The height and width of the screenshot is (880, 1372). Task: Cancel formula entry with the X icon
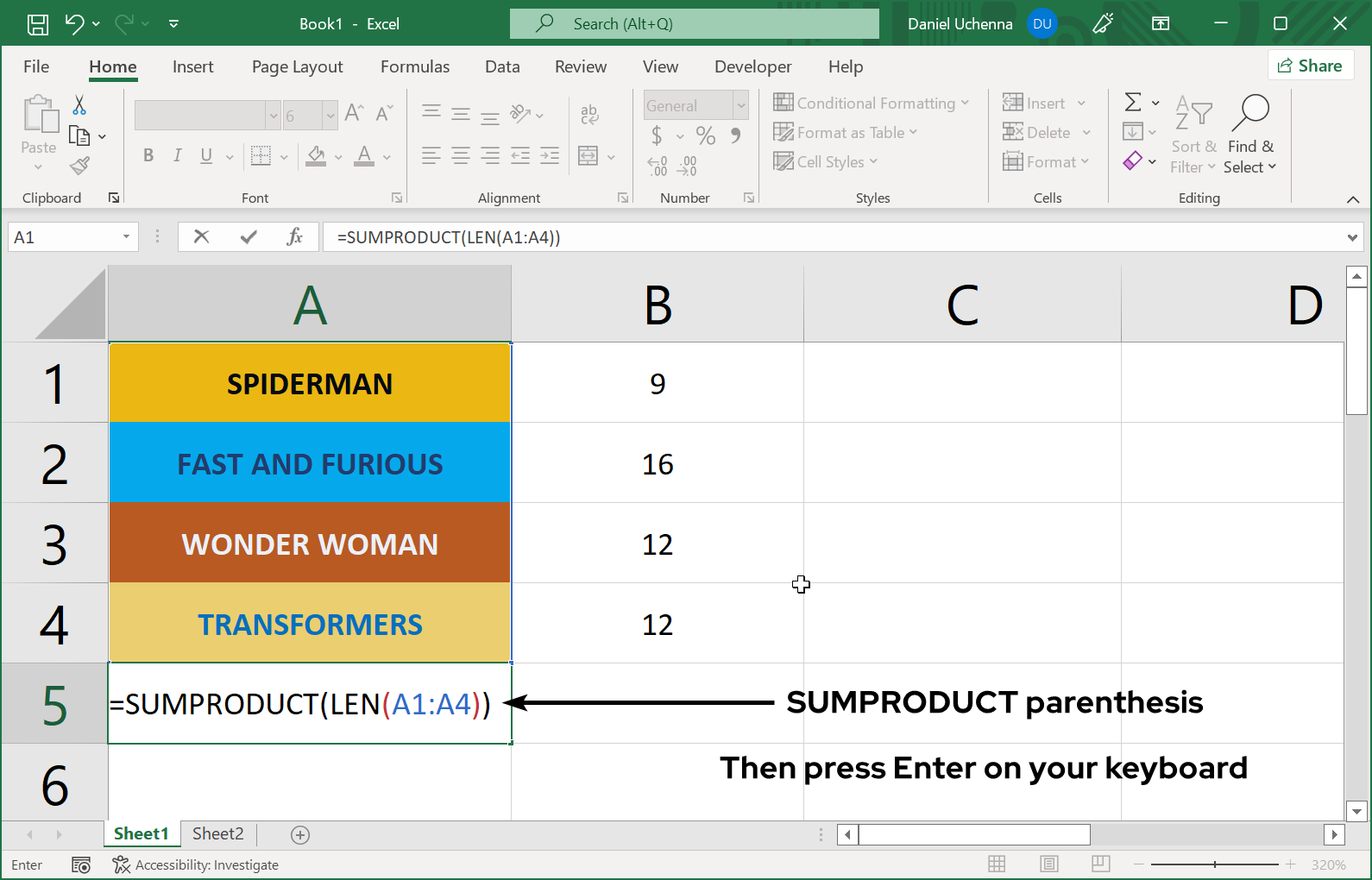coord(202,236)
